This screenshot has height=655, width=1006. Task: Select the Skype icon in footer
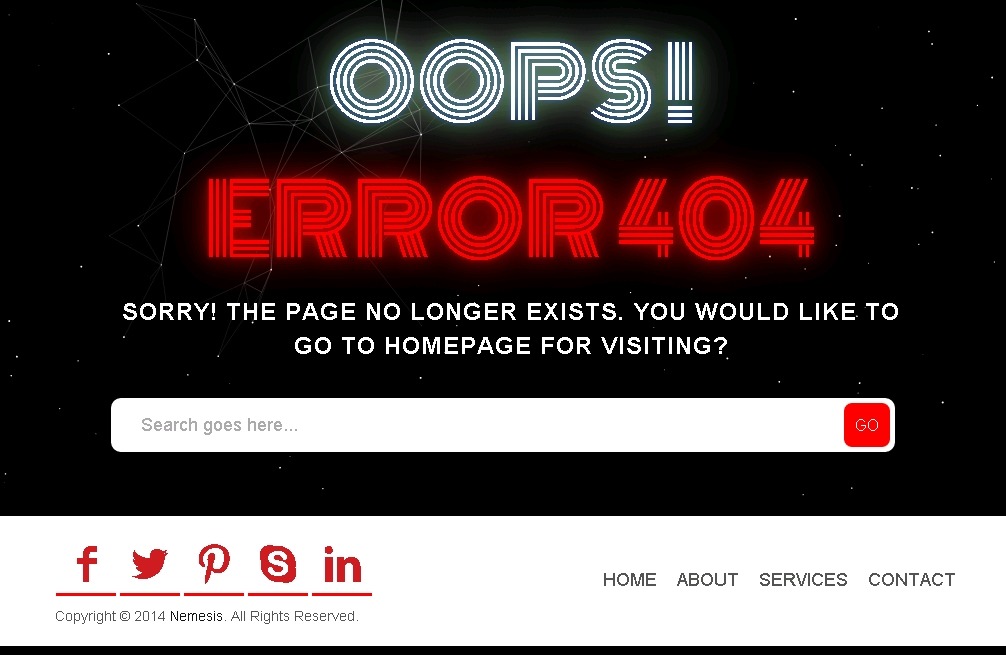pyautogui.click(x=278, y=565)
